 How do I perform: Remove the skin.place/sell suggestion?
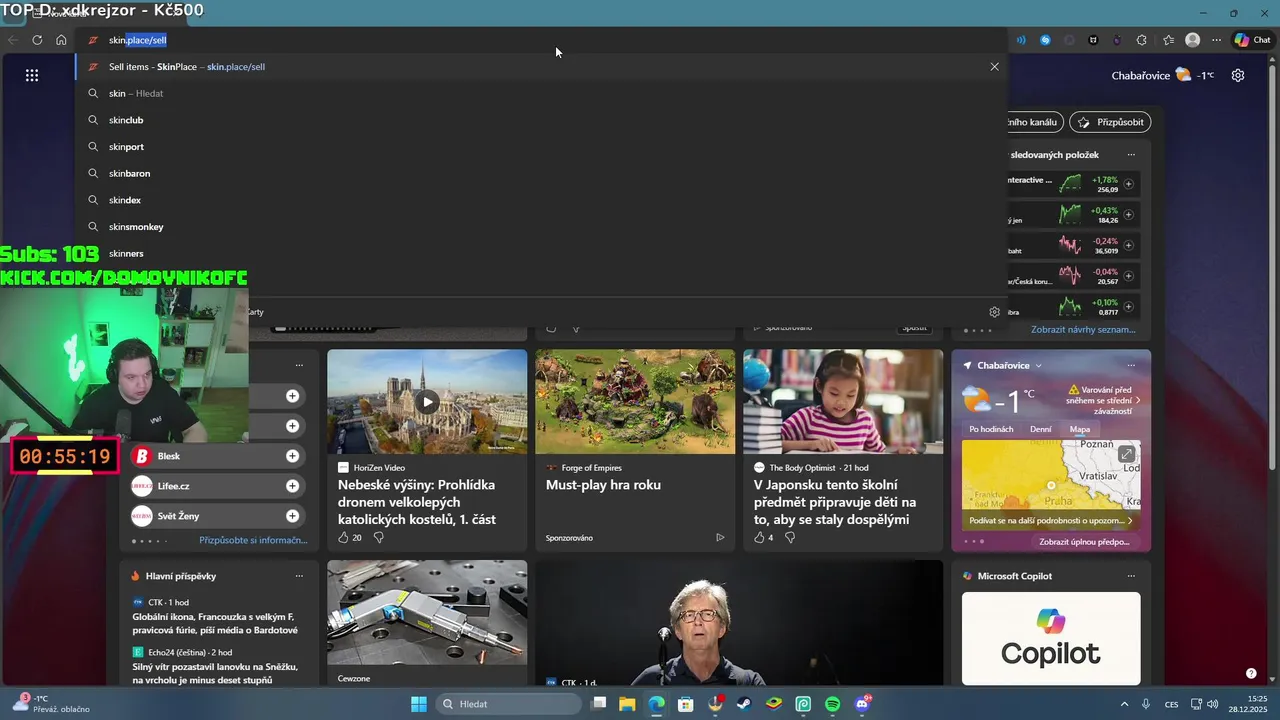point(994,67)
